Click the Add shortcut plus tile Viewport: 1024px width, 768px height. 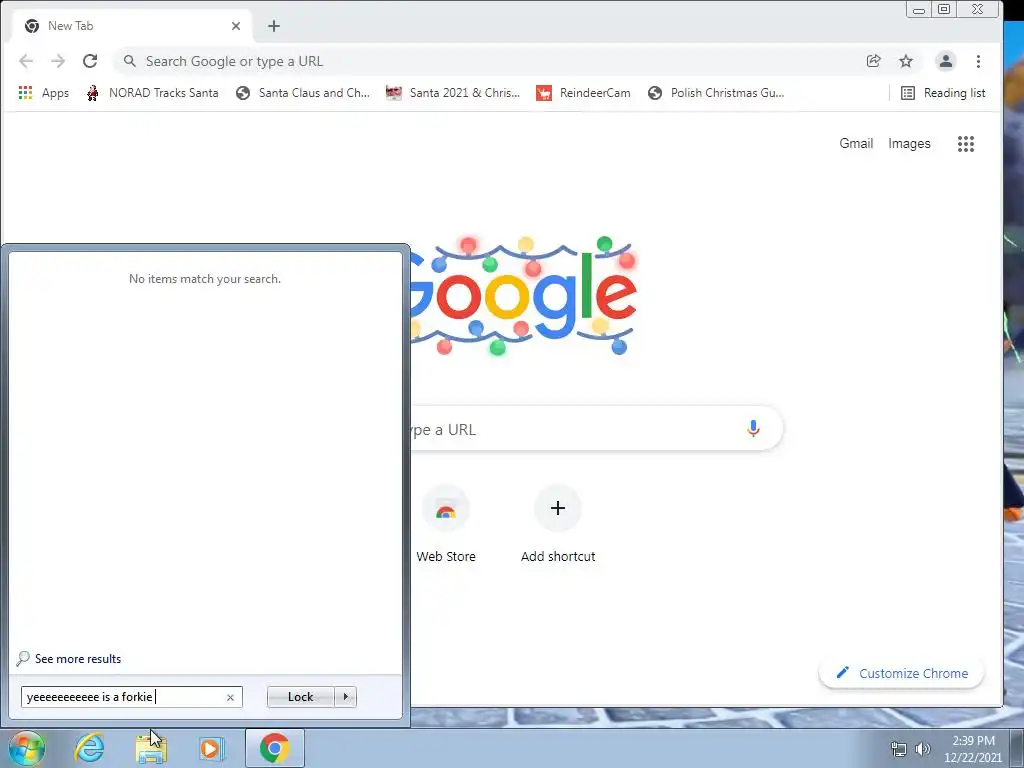(x=558, y=525)
